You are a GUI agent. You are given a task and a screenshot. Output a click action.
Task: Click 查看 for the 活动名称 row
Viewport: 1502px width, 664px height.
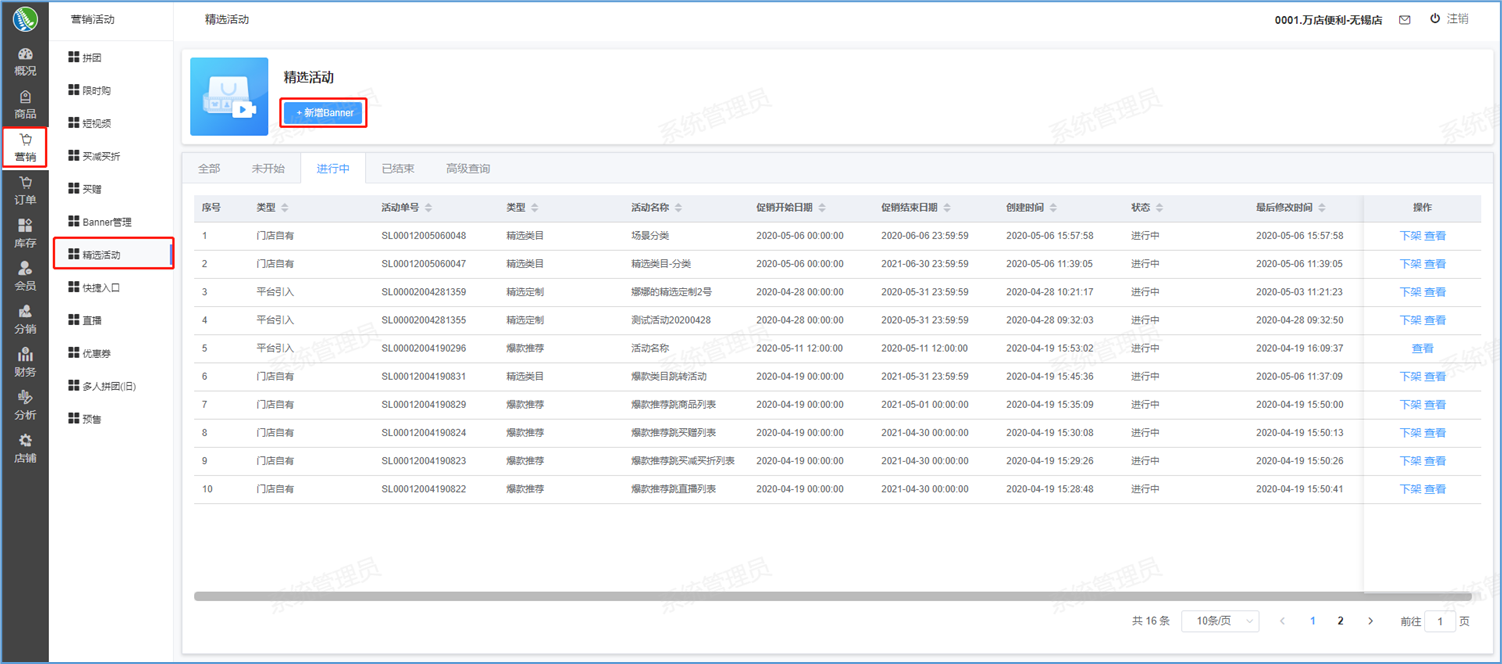(1422, 349)
